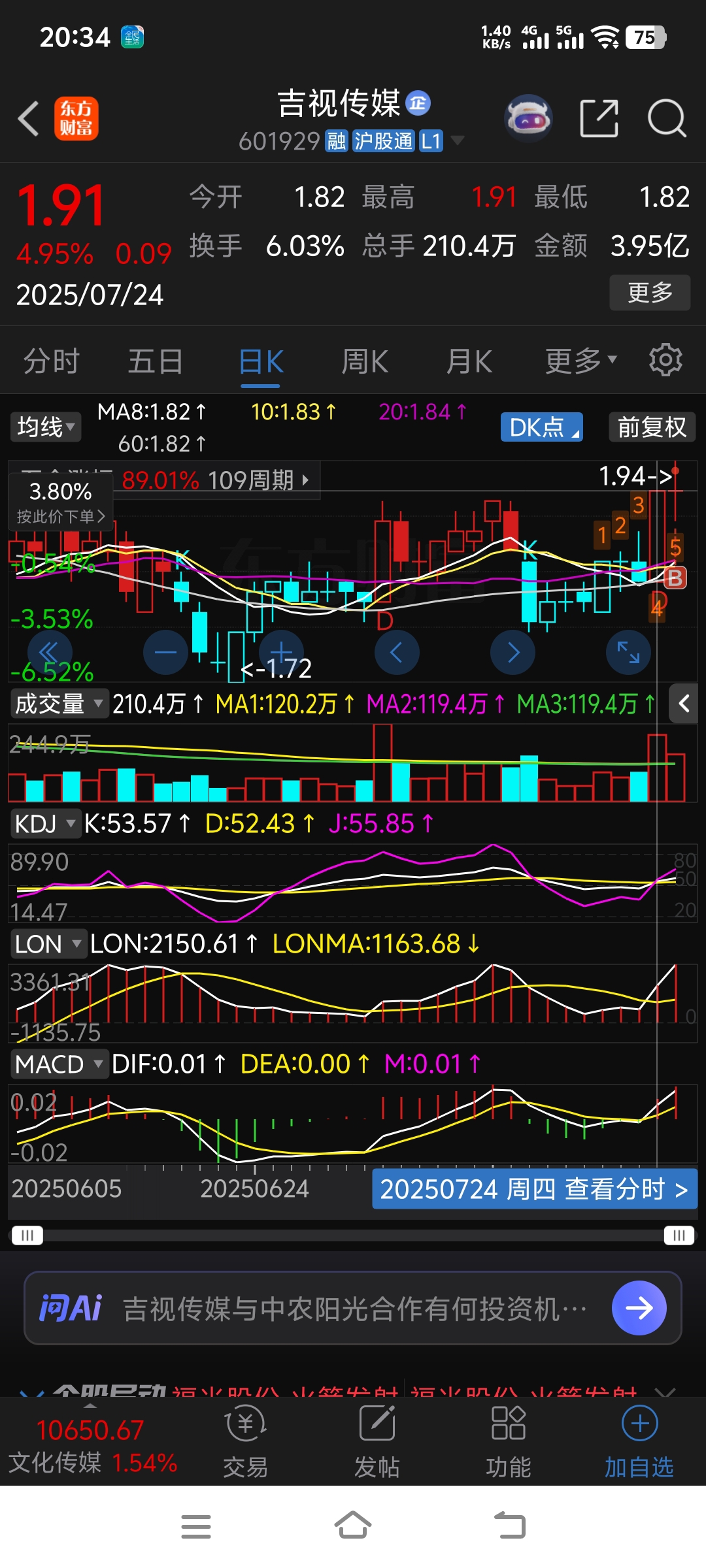This screenshot has height=1568, width=706.
Task: Tap the back arrow icon
Action: (29, 119)
